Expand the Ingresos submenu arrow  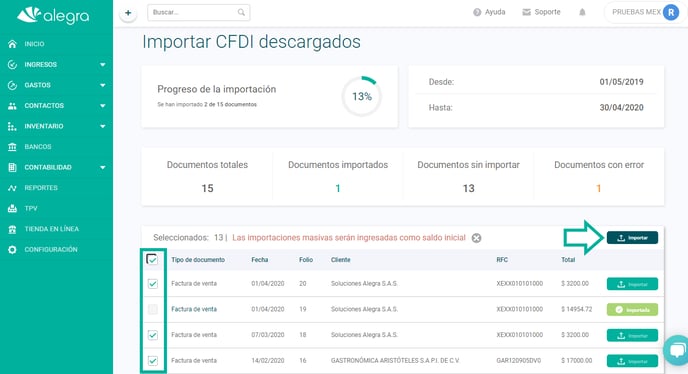(x=103, y=65)
